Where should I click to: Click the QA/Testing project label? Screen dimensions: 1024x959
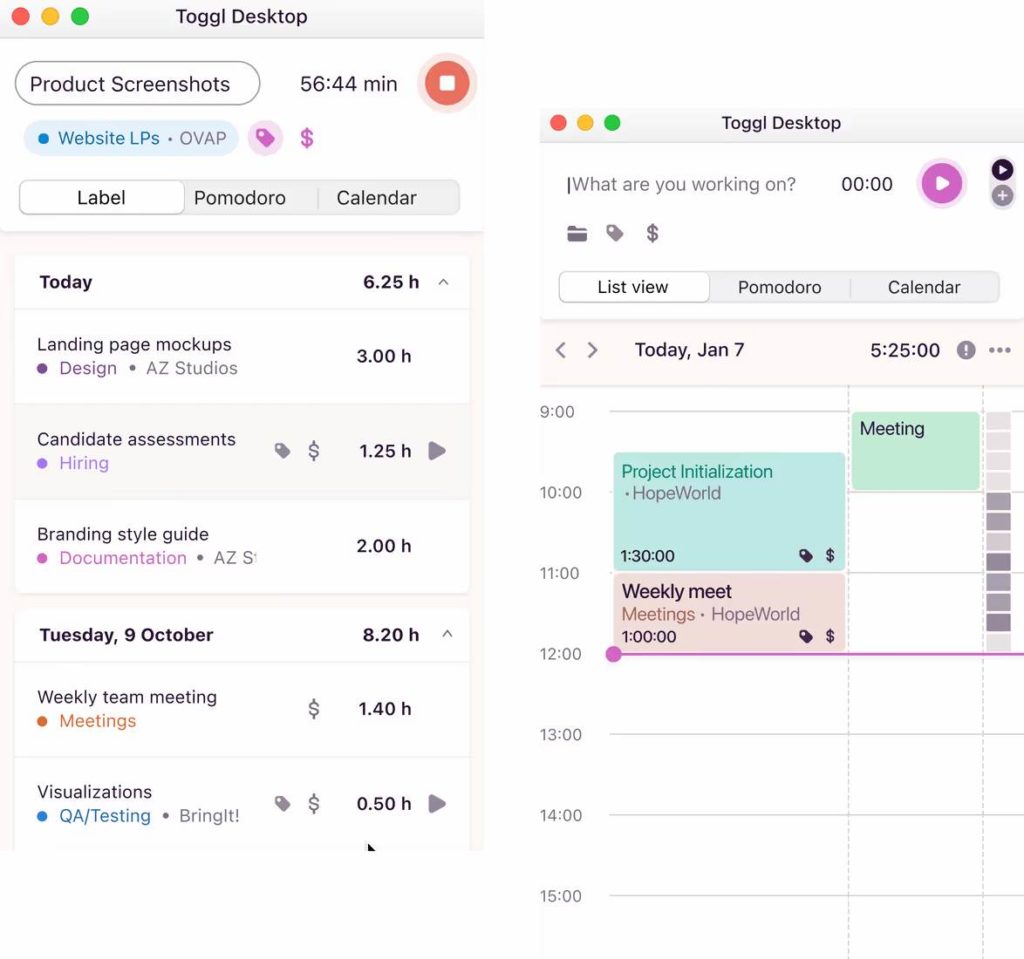[104, 816]
